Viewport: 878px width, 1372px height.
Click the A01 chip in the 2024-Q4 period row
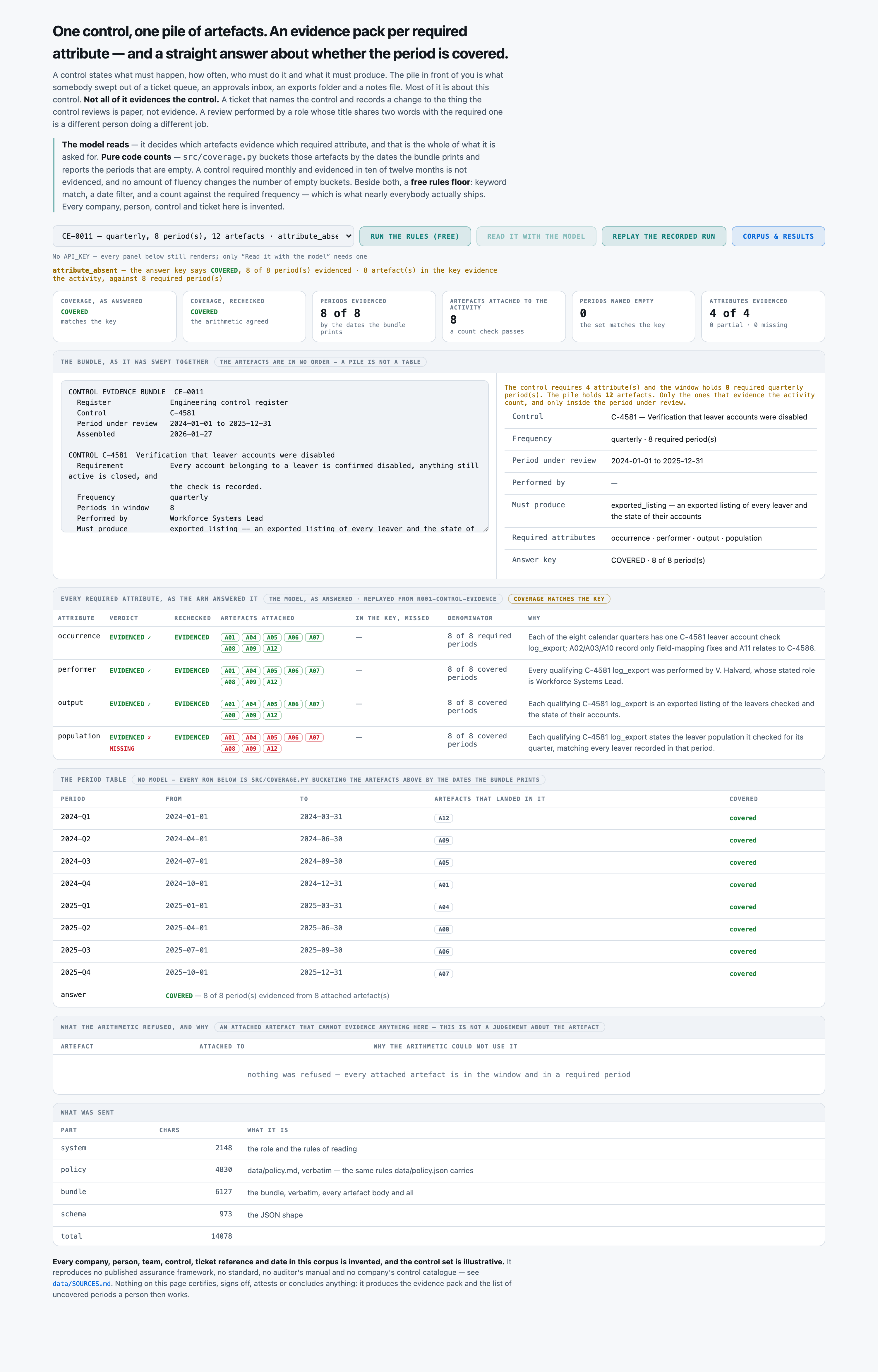(x=444, y=885)
